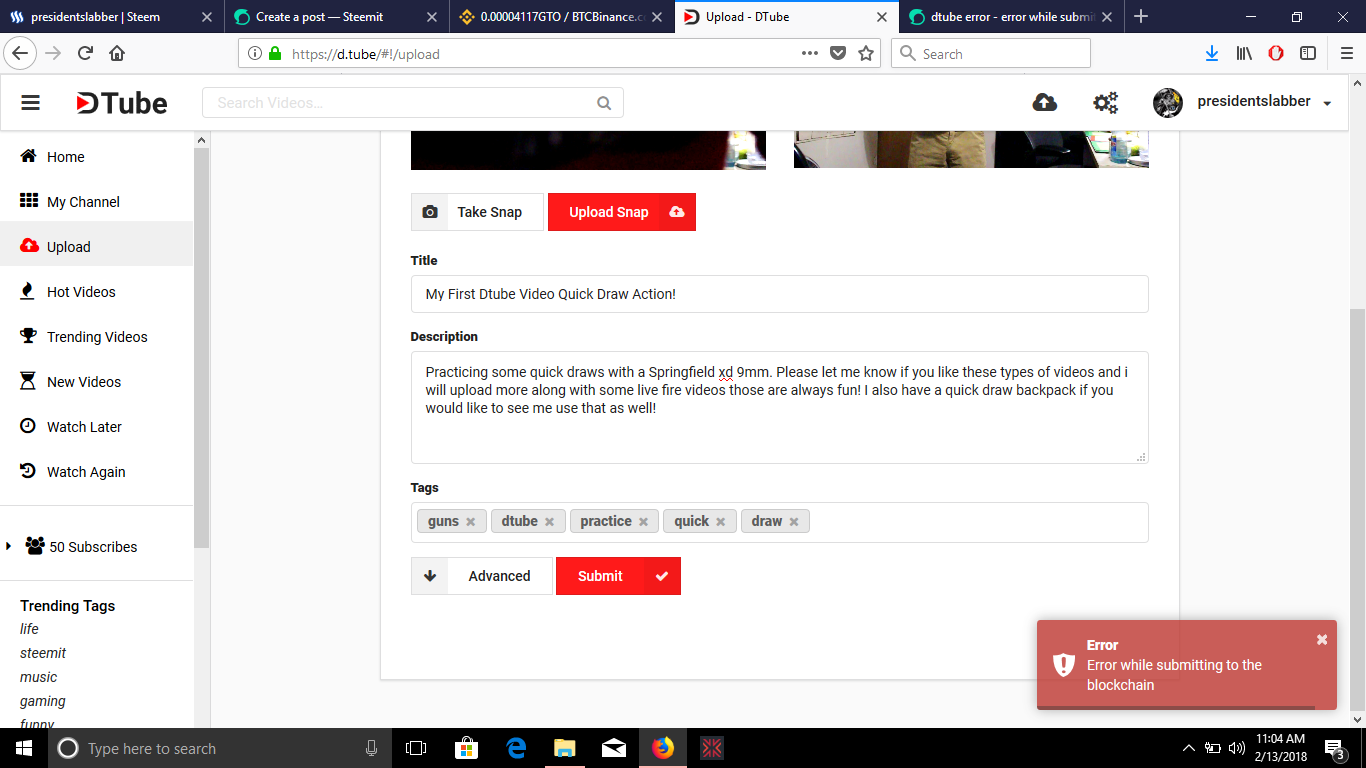Expand Advanced upload options
The height and width of the screenshot is (768, 1366).
[481, 576]
